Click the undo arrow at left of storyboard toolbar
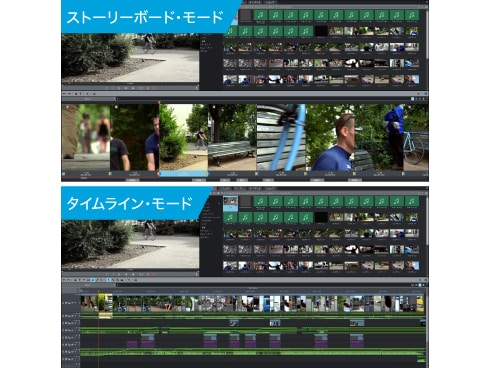Screen dimensions: 490x368 point(65,94)
